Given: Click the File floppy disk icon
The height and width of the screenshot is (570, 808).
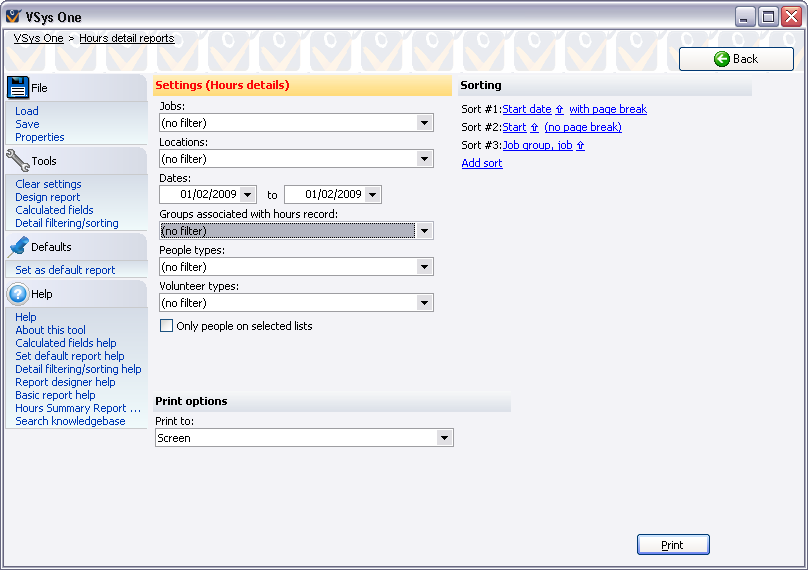Looking at the screenshot, I should pos(18,88).
